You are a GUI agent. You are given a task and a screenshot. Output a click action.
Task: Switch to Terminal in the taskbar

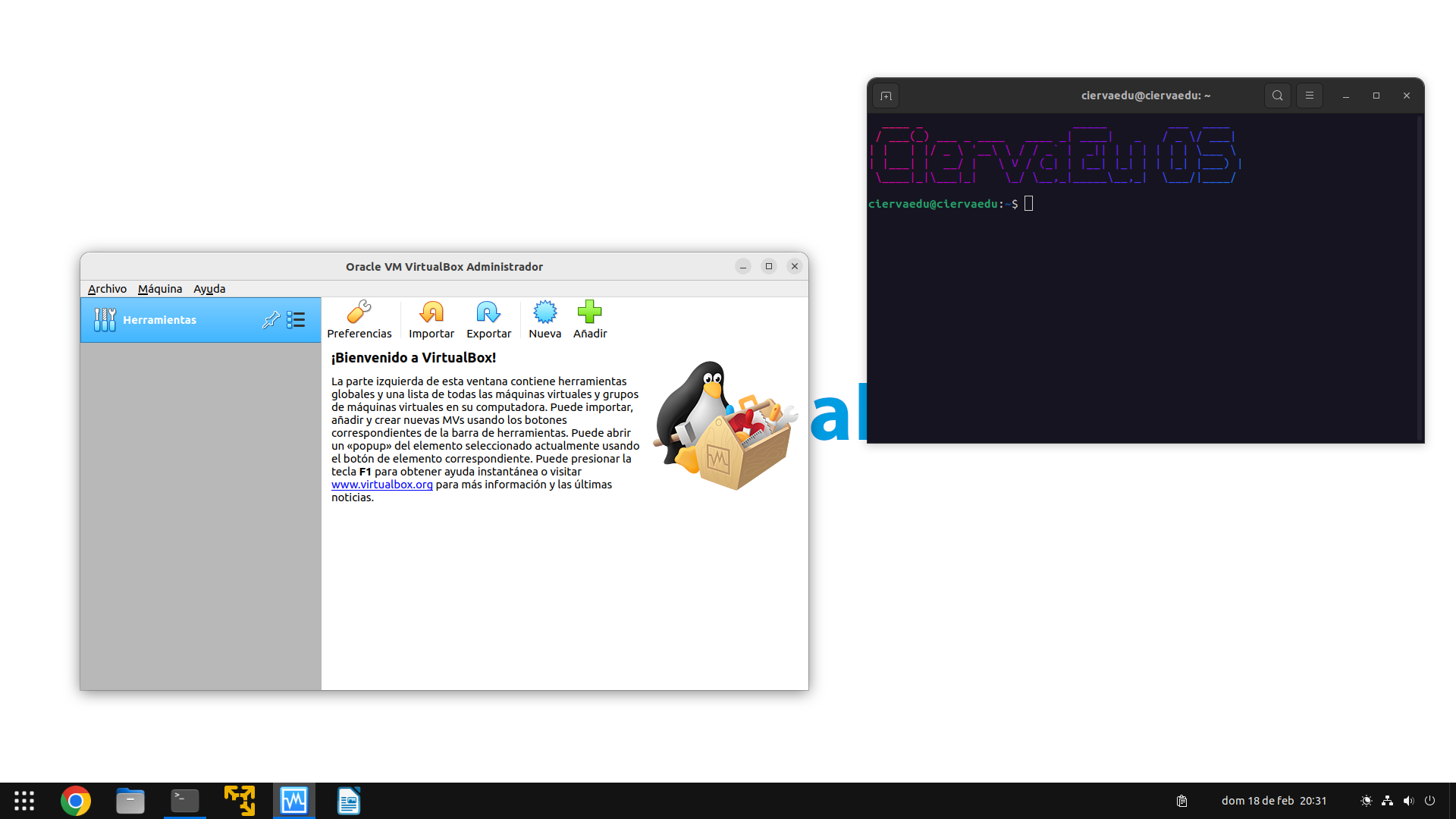pyautogui.click(x=185, y=801)
